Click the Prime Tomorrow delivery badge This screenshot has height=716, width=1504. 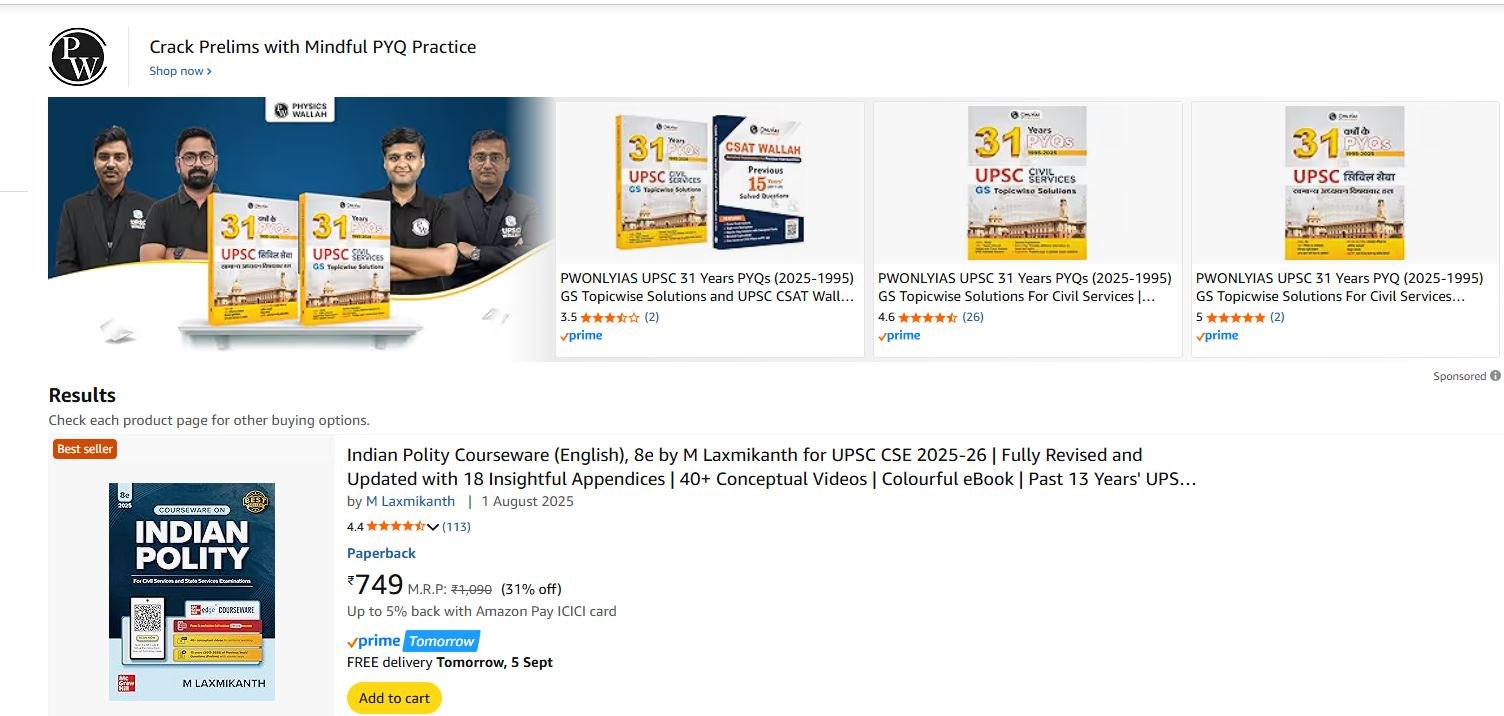(x=413, y=640)
